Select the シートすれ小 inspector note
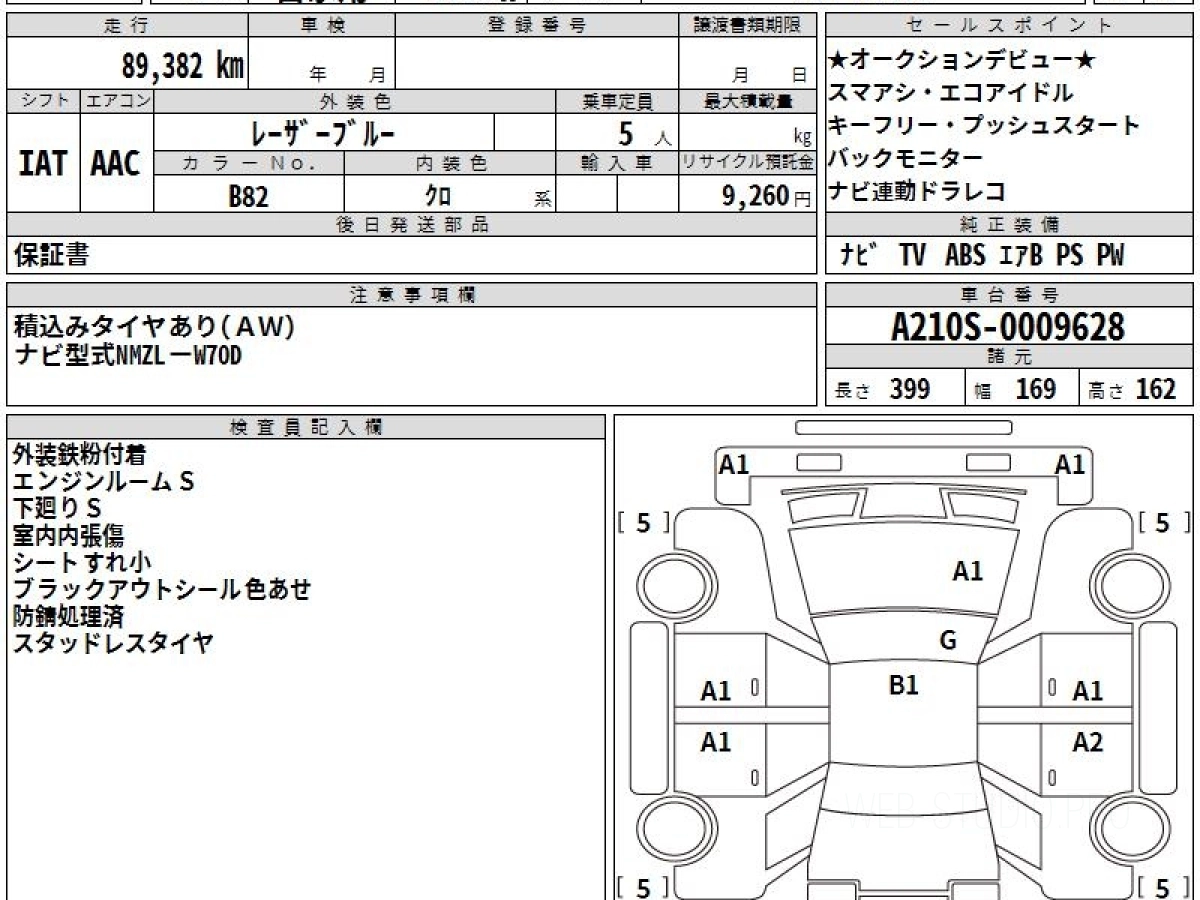This screenshot has height=900, width=1200. [82, 563]
